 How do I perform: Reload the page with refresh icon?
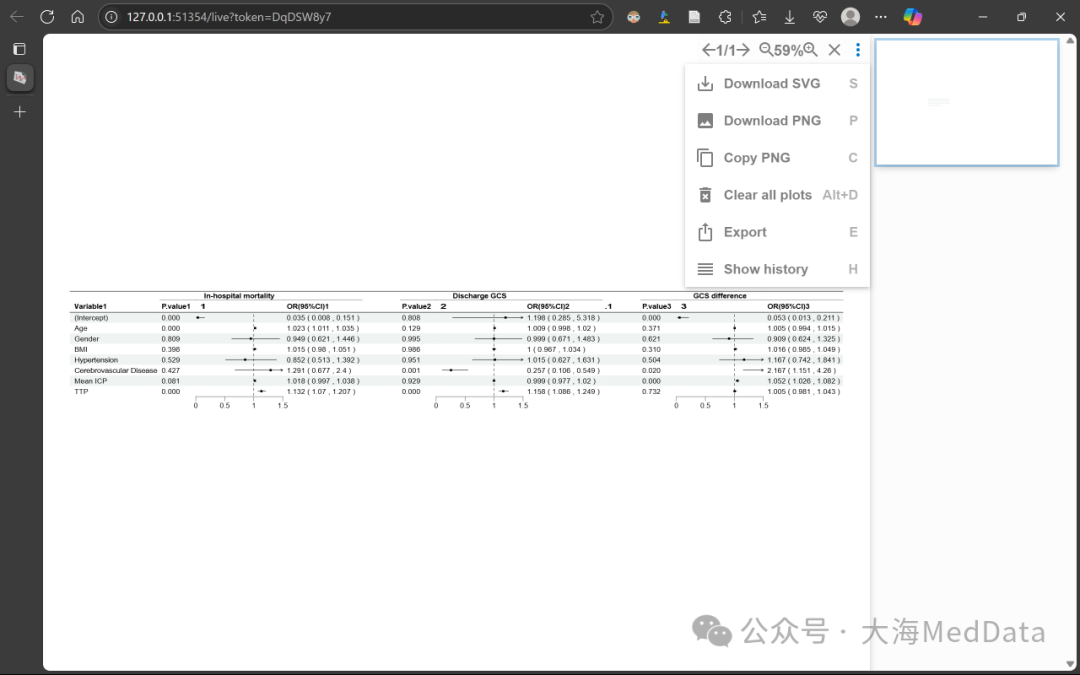(47, 17)
